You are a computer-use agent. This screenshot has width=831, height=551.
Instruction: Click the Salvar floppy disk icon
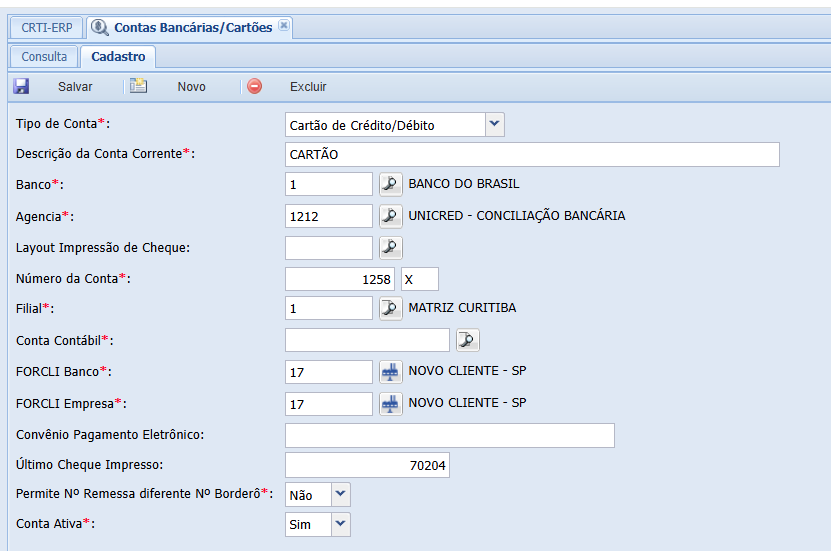tap(21, 86)
